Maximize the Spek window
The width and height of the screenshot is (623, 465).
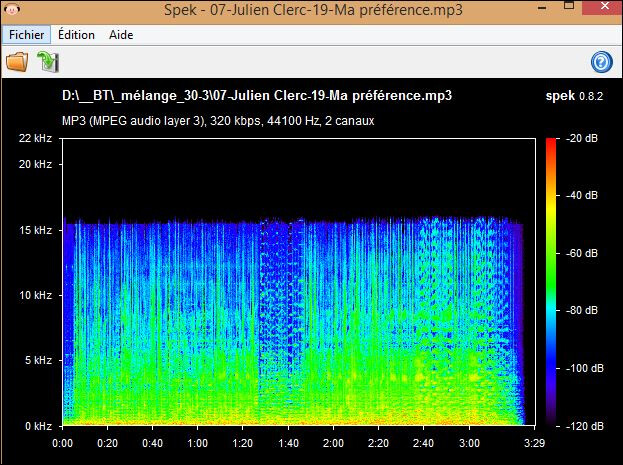coord(569,6)
